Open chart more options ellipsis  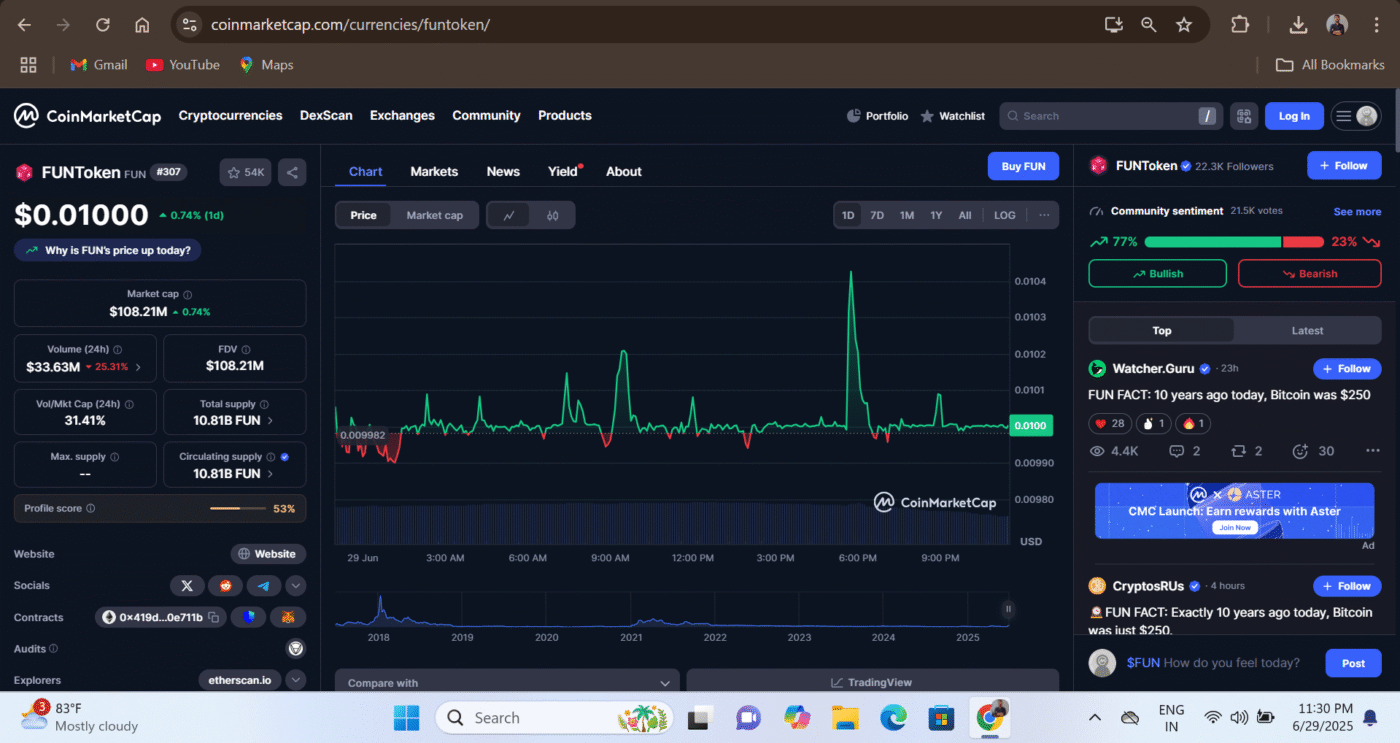coord(1044,215)
